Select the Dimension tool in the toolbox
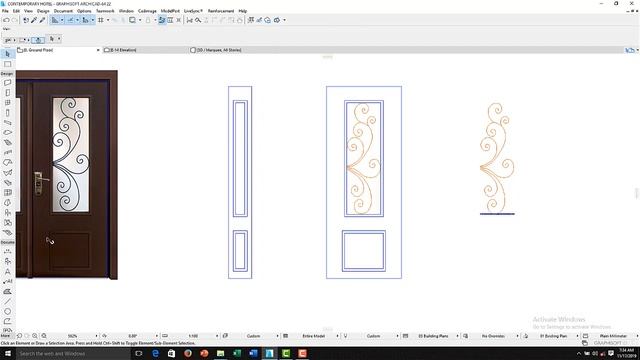Image resolution: width=640 pixels, height=360 pixels. (7, 251)
